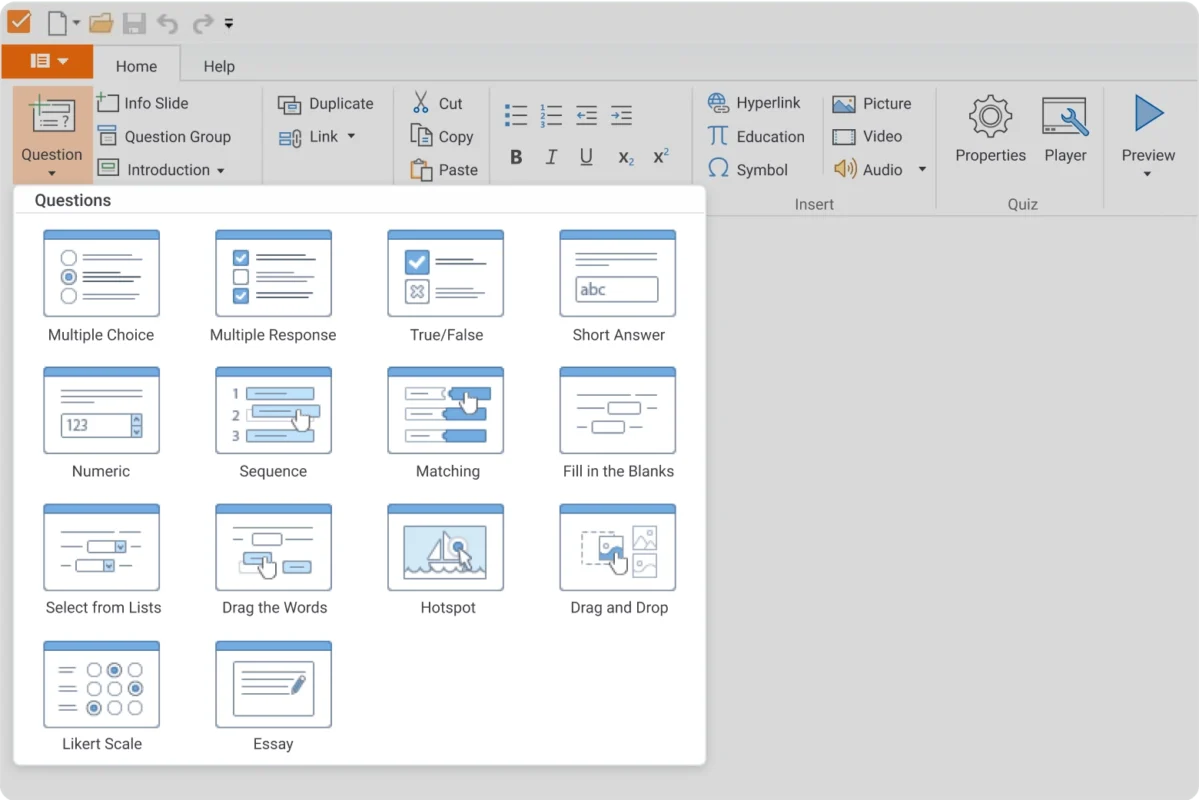Insert a Hyperlink
Screen dimensions: 1199x800
click(x=754, y=102)
